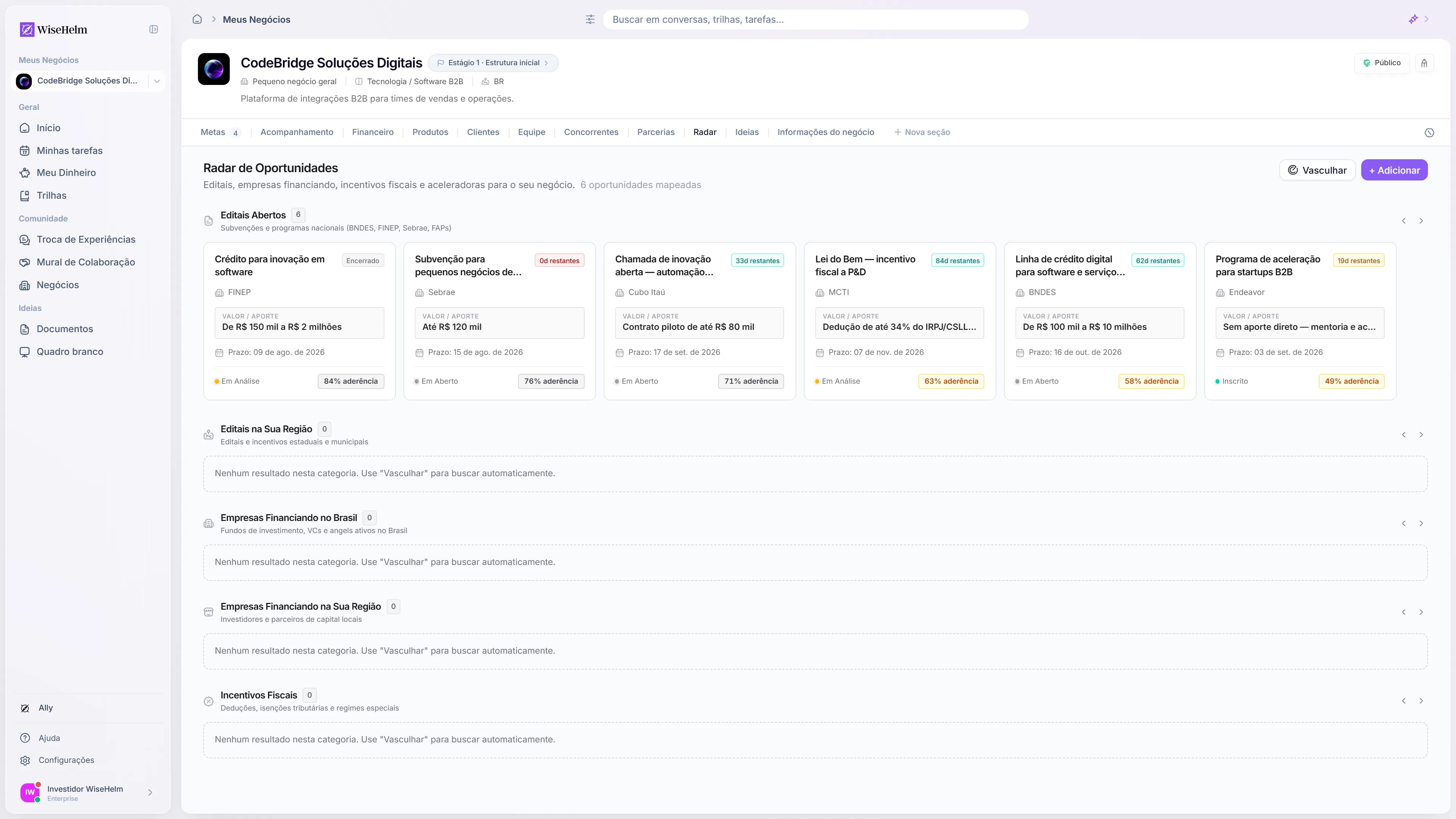Click the Investidor WiseHelm avatar
Image resolution: width=1456 pixels, height=819 pixels.
click(30, 792)
